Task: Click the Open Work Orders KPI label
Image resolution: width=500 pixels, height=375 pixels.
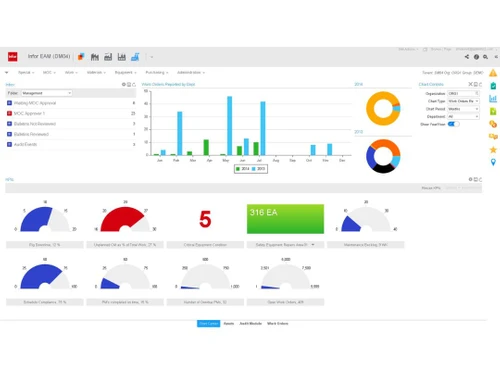Action: click(285, 302)
